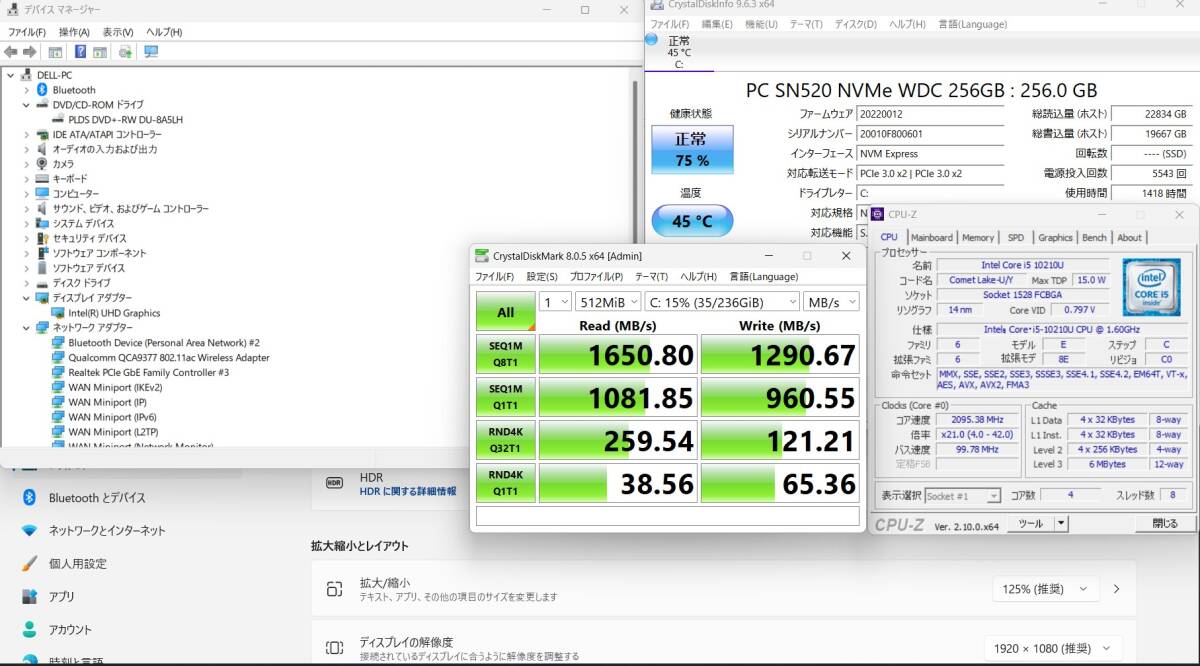1200x666 pixels.
Task: Click the アカウント person icon in Settings
Action: [x=30, y=629]
